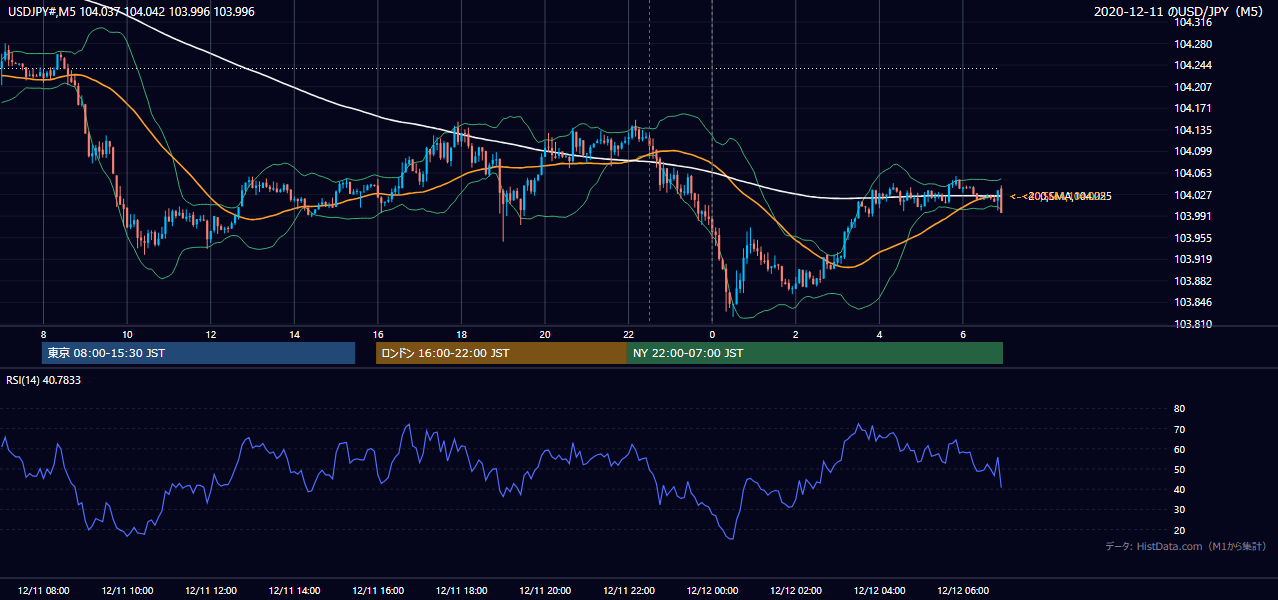Viewport: 1278px width, 600px height.
Task: Click bottom time label 12/12 02:00
Action: coord(795,591)
